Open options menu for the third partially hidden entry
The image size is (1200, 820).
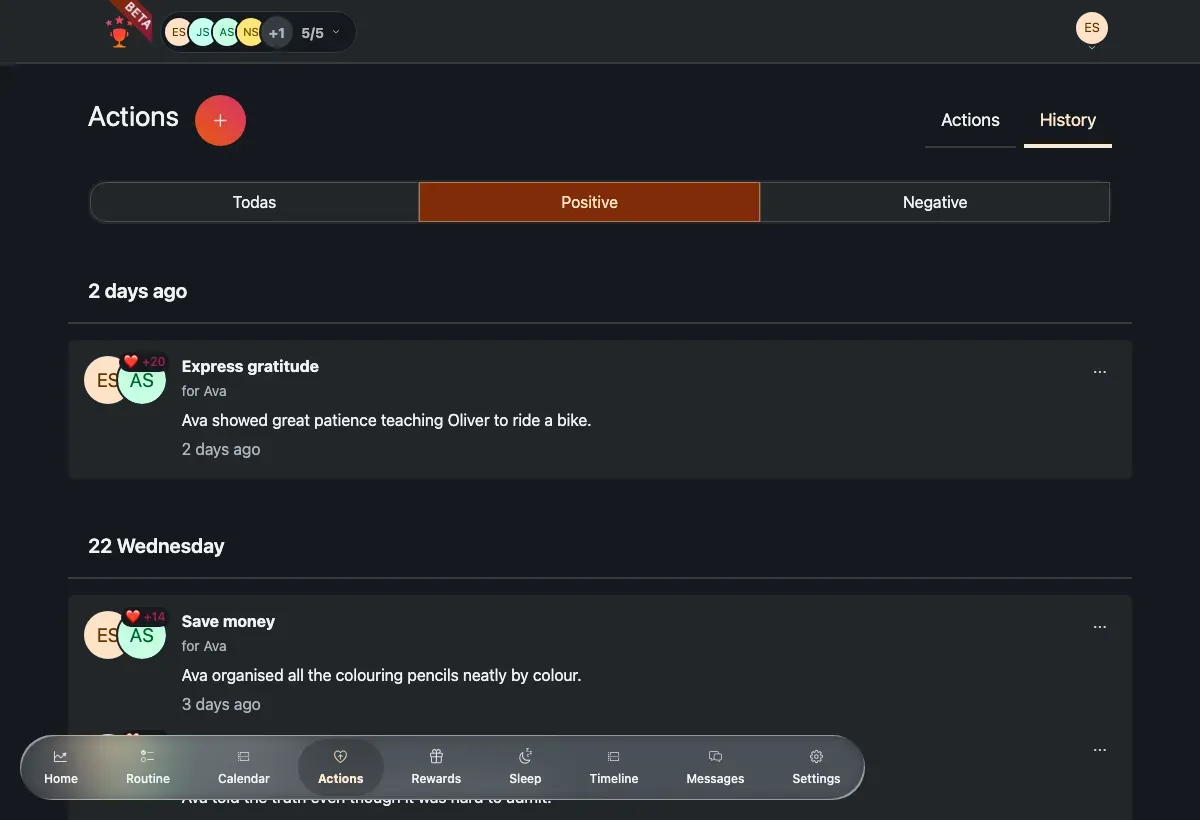(x=1100, y=750)
